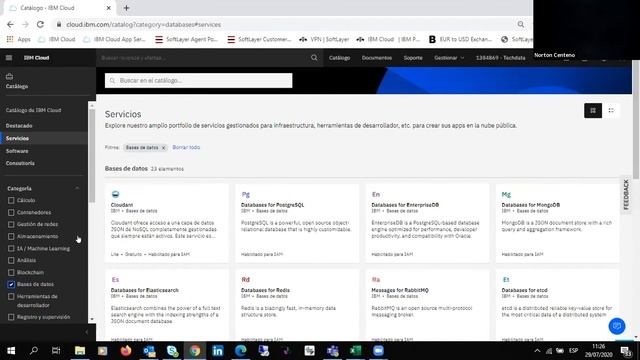Open the FEEDBACK side tab
640x360 pixels.
point(626,195)
